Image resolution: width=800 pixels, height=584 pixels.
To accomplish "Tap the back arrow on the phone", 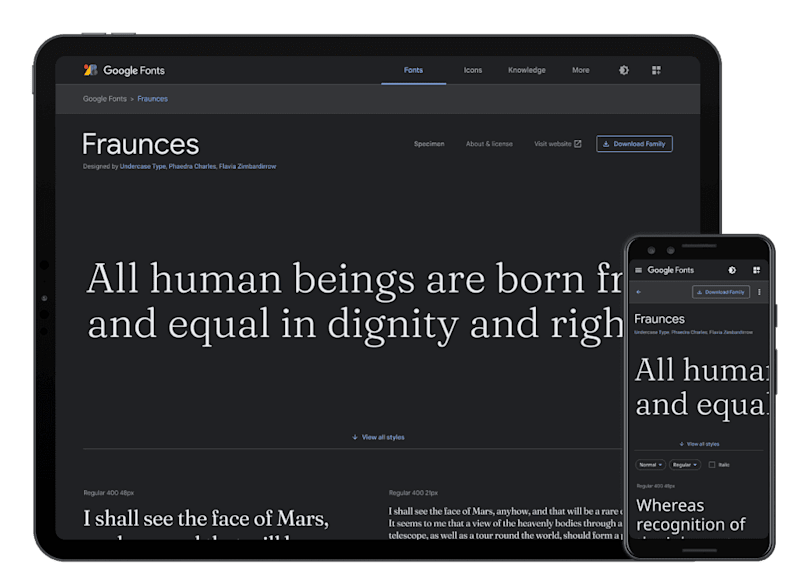I will pos(638,292).
